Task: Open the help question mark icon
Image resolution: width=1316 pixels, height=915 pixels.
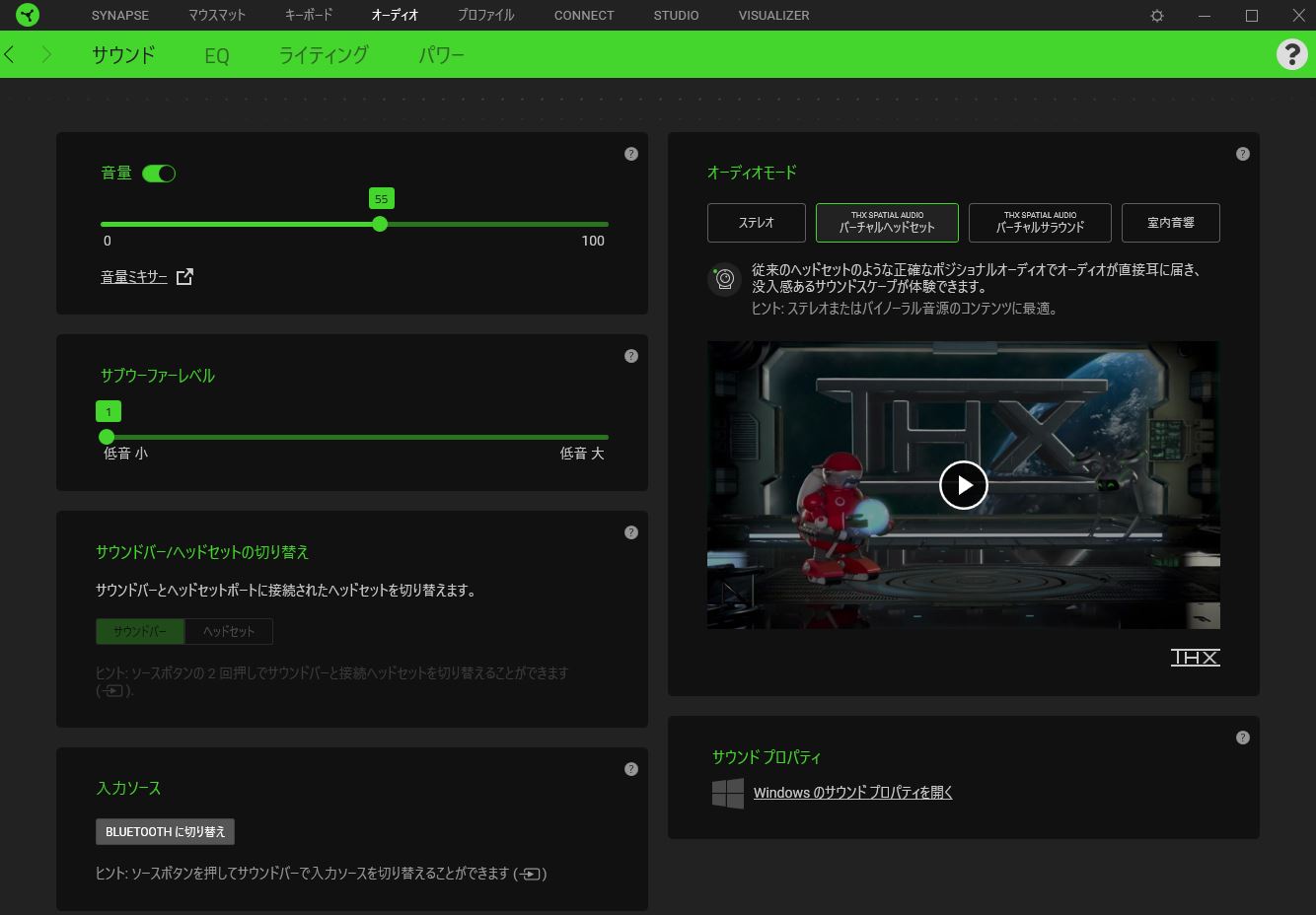Action: point(1291,54)
